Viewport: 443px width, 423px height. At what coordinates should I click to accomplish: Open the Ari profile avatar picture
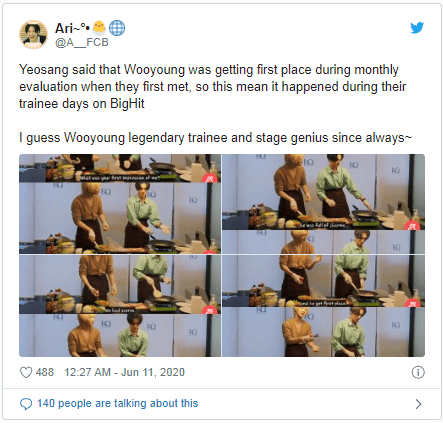point(33,34)
